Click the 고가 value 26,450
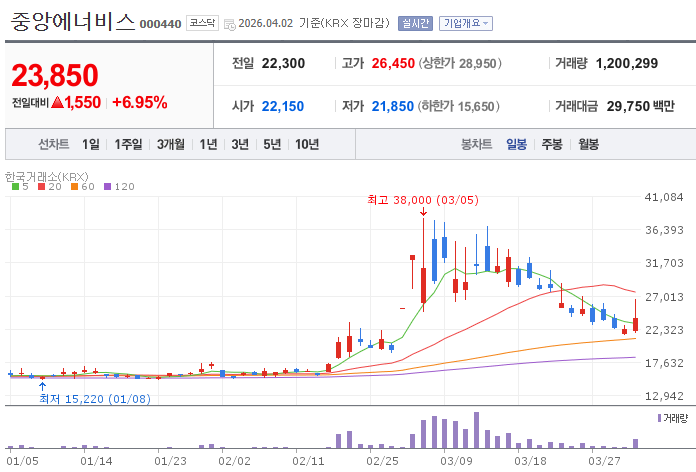 [x=393, y=63]
